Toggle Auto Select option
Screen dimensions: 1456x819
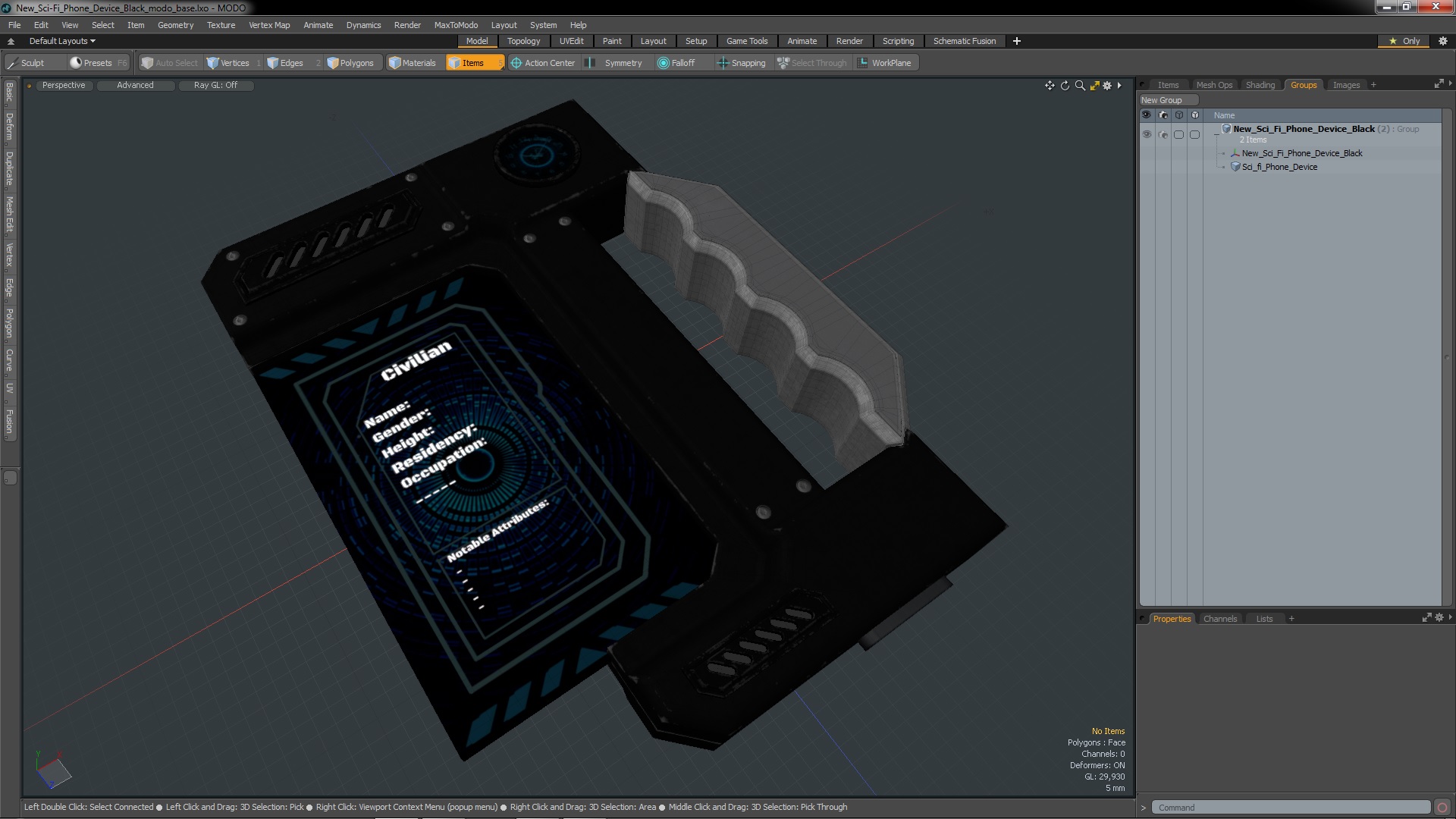[169, 63]
